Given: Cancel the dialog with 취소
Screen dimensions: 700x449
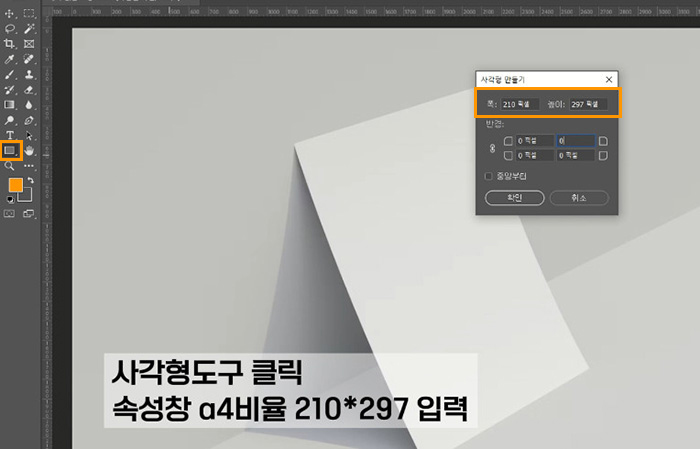Looking at the screenshot, I should pyautogui.click(x=579, y=198).
